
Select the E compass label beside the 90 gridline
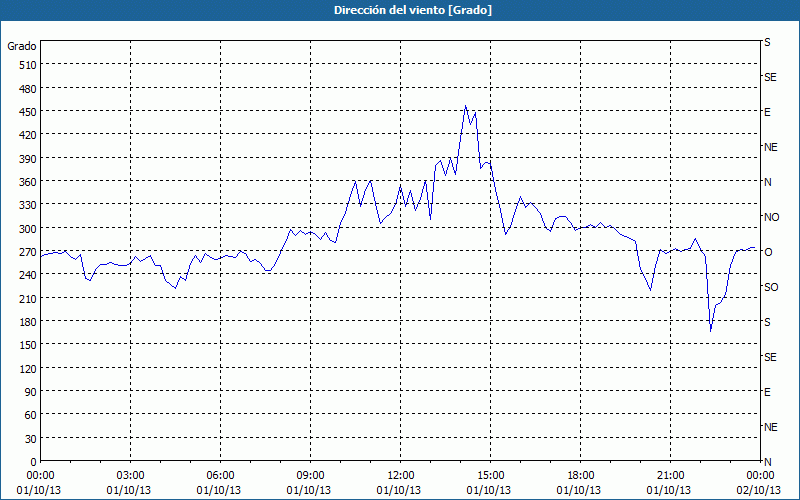pos(767,392)
